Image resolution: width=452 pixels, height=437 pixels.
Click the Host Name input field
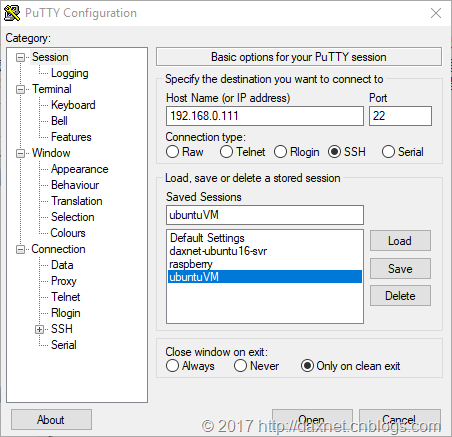[x=265, y=116]
